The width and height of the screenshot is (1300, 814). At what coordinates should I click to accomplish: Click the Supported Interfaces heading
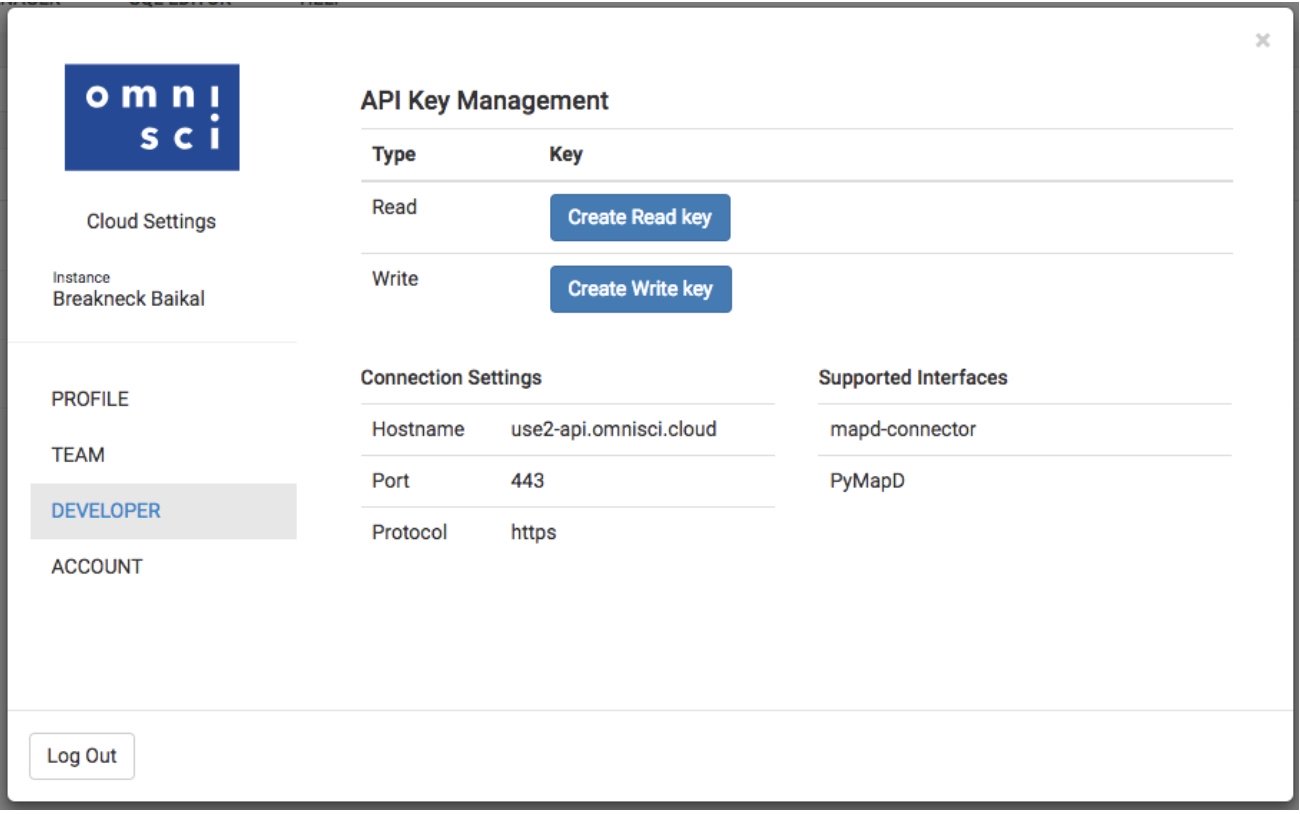pyautogui.click(x=913, y=378)
